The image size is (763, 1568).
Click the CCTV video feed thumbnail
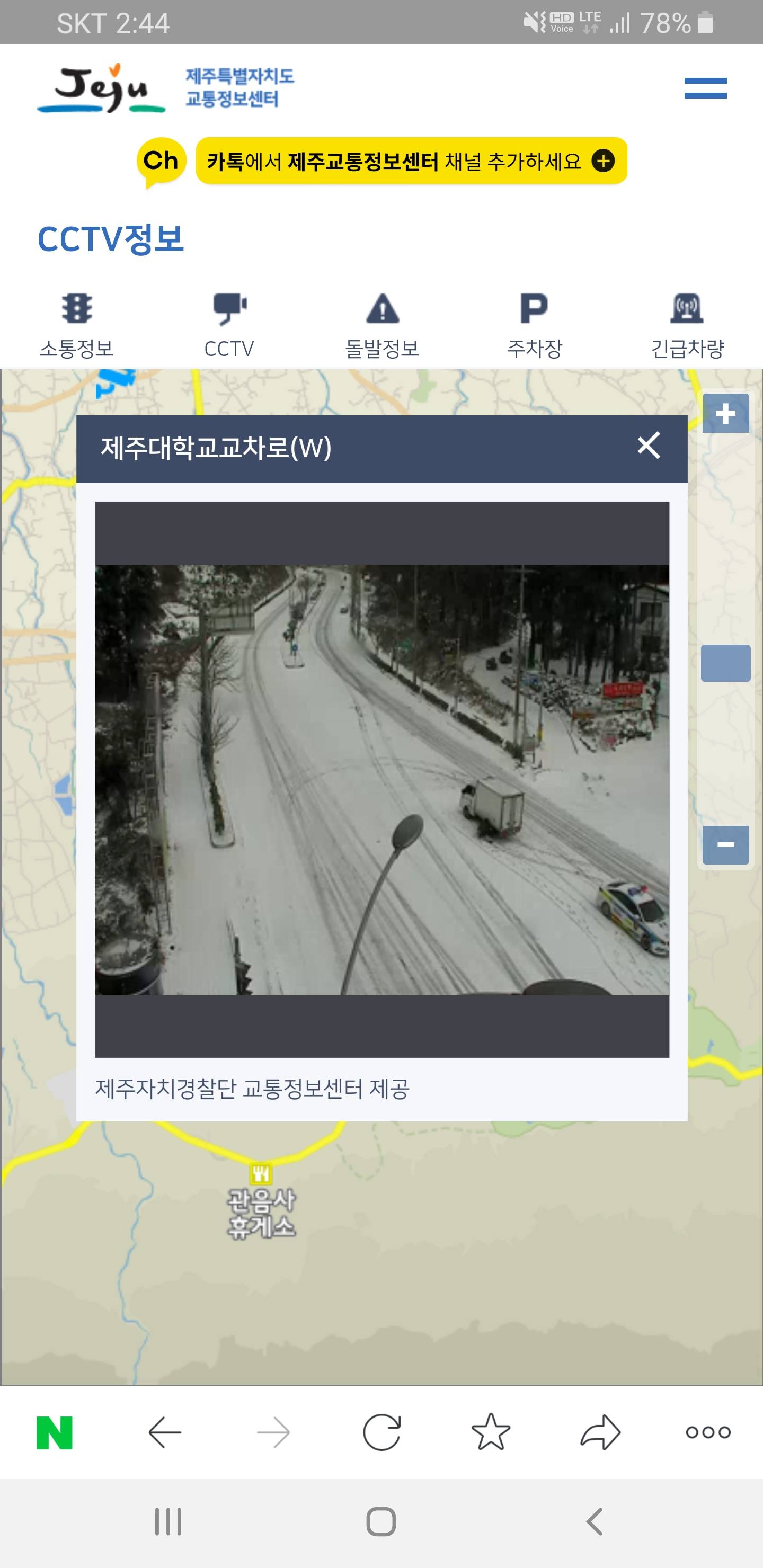382,780
